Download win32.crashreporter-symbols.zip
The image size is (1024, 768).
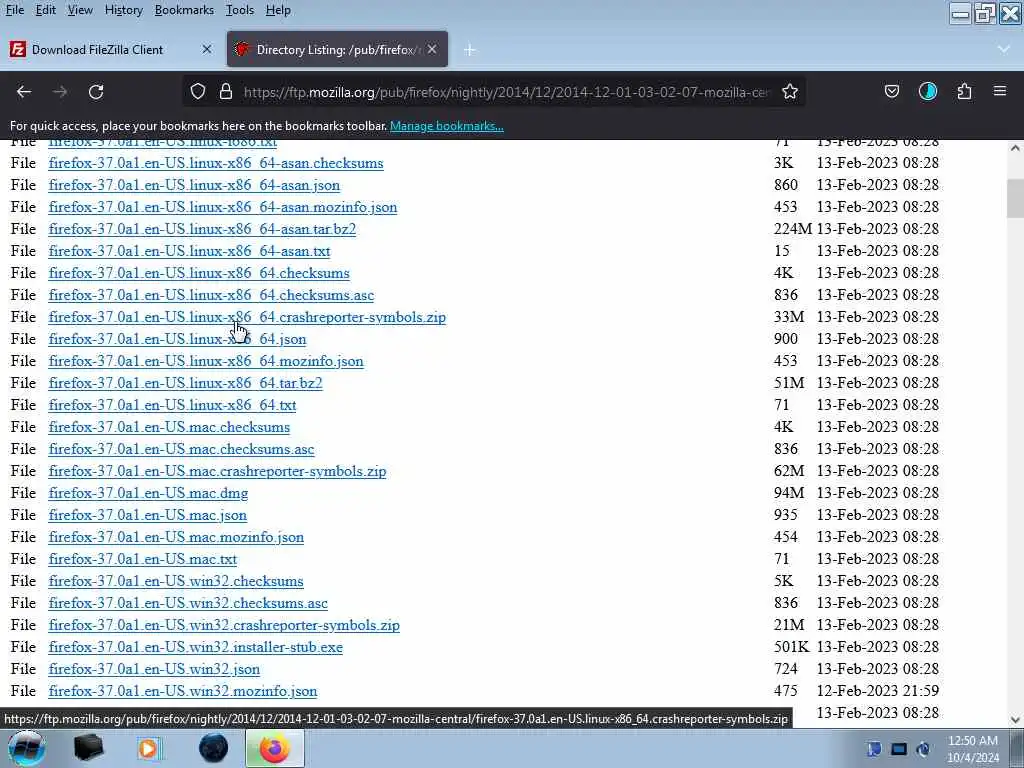[224, 626]
